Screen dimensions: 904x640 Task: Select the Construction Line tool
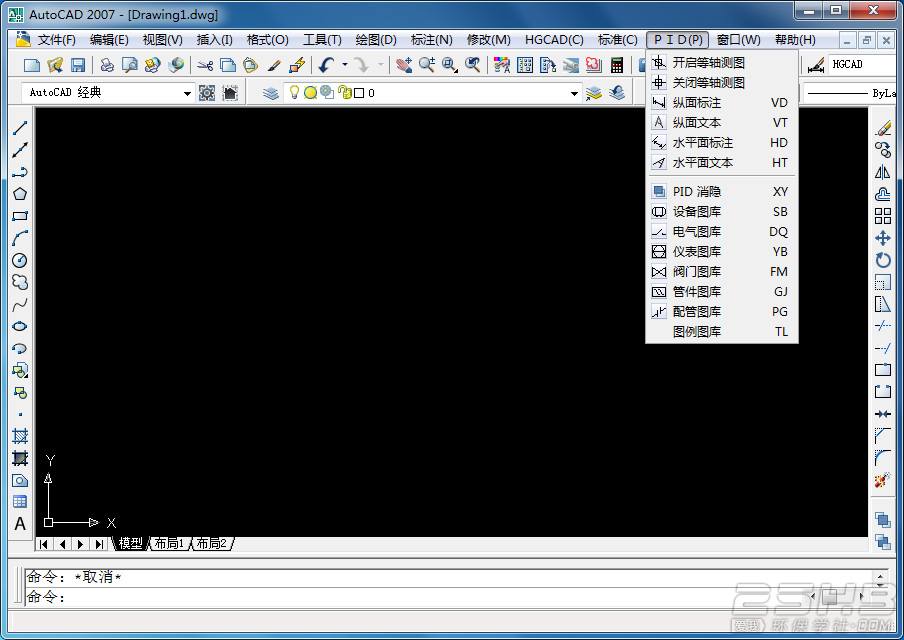pos(20,150)
